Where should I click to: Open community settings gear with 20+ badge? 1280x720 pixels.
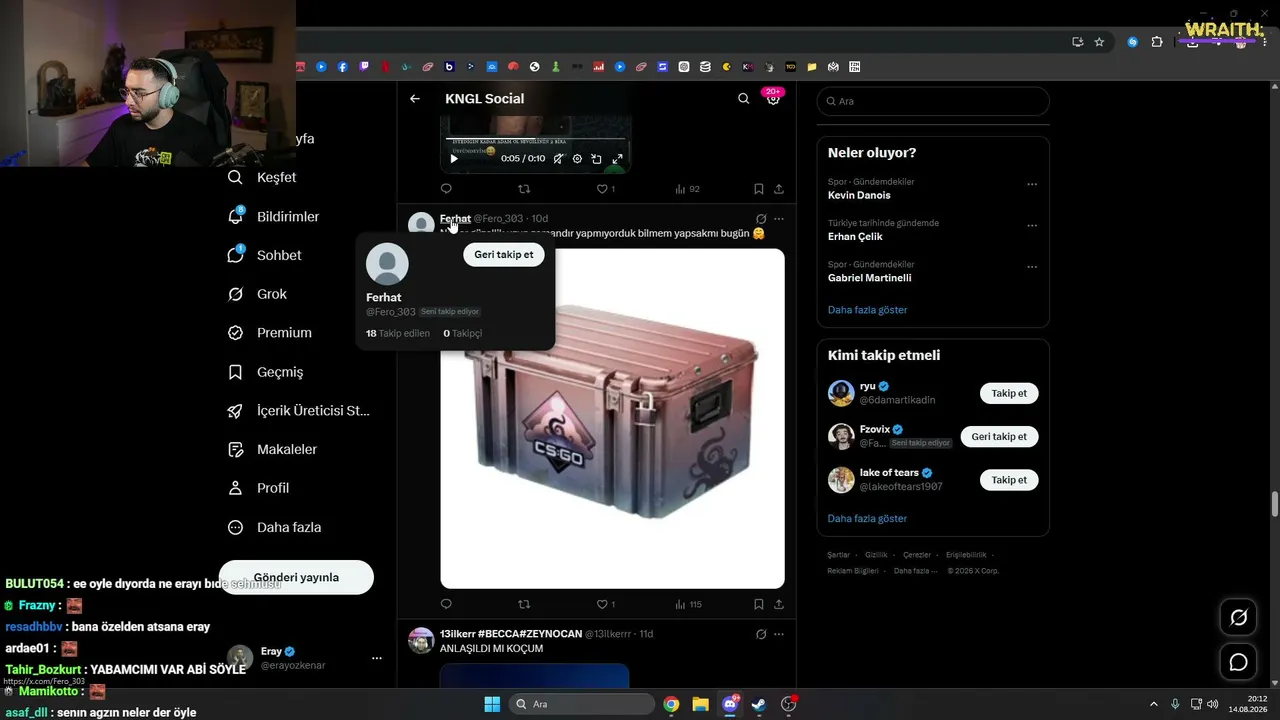pos(773,99)
